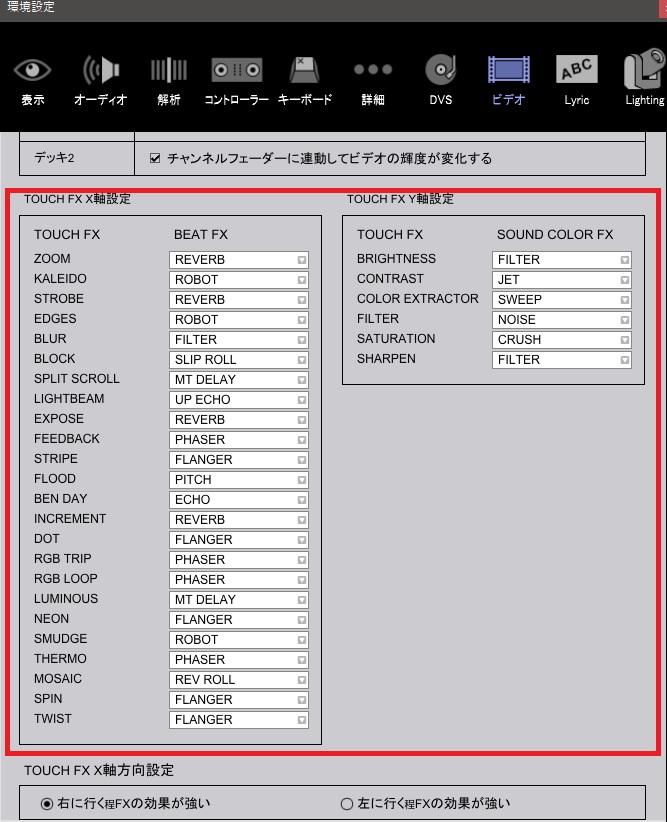The image size is (667, 822).
Task: Open the NEON Beat FX dropdown
Action: point(239,619)
